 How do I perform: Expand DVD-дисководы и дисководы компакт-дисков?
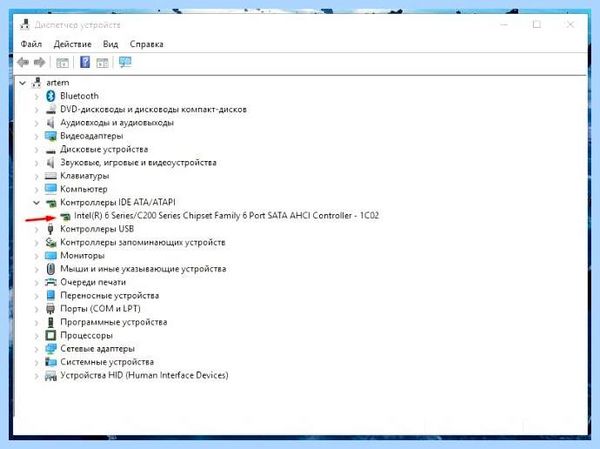[37, 110]
